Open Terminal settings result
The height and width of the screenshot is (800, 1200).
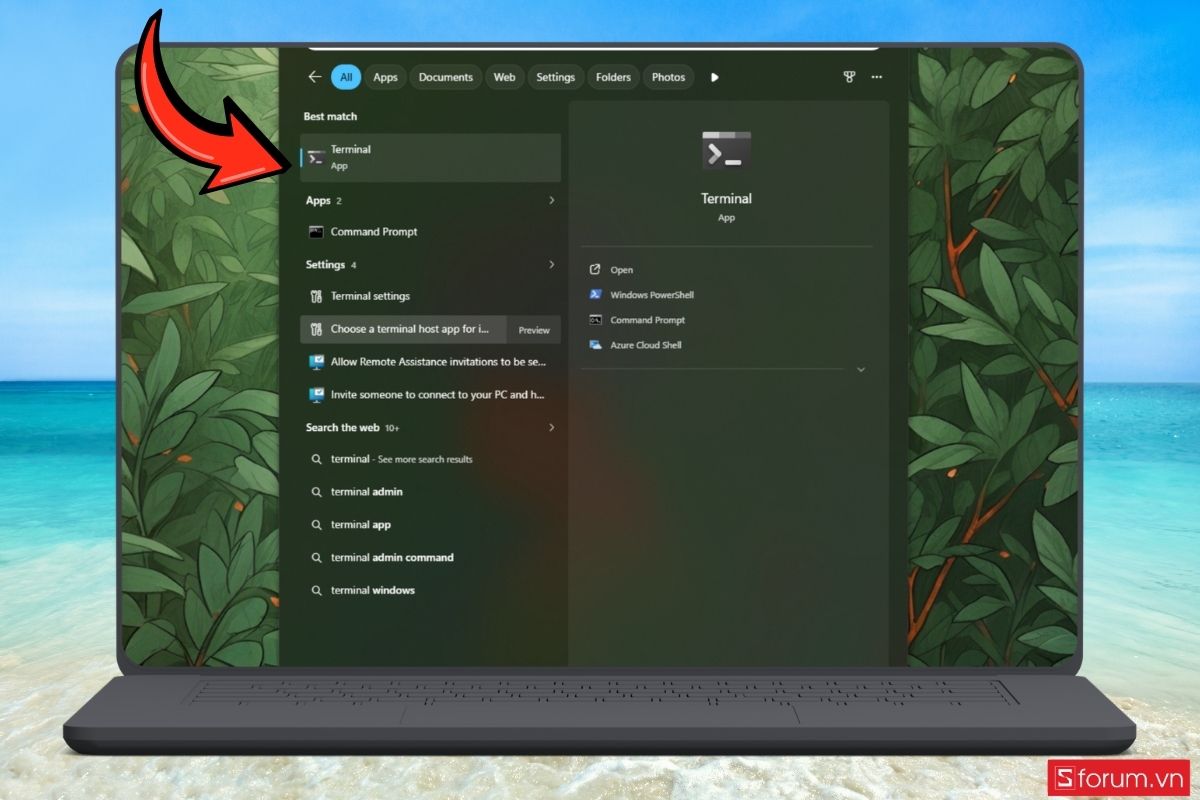[431, 296]
